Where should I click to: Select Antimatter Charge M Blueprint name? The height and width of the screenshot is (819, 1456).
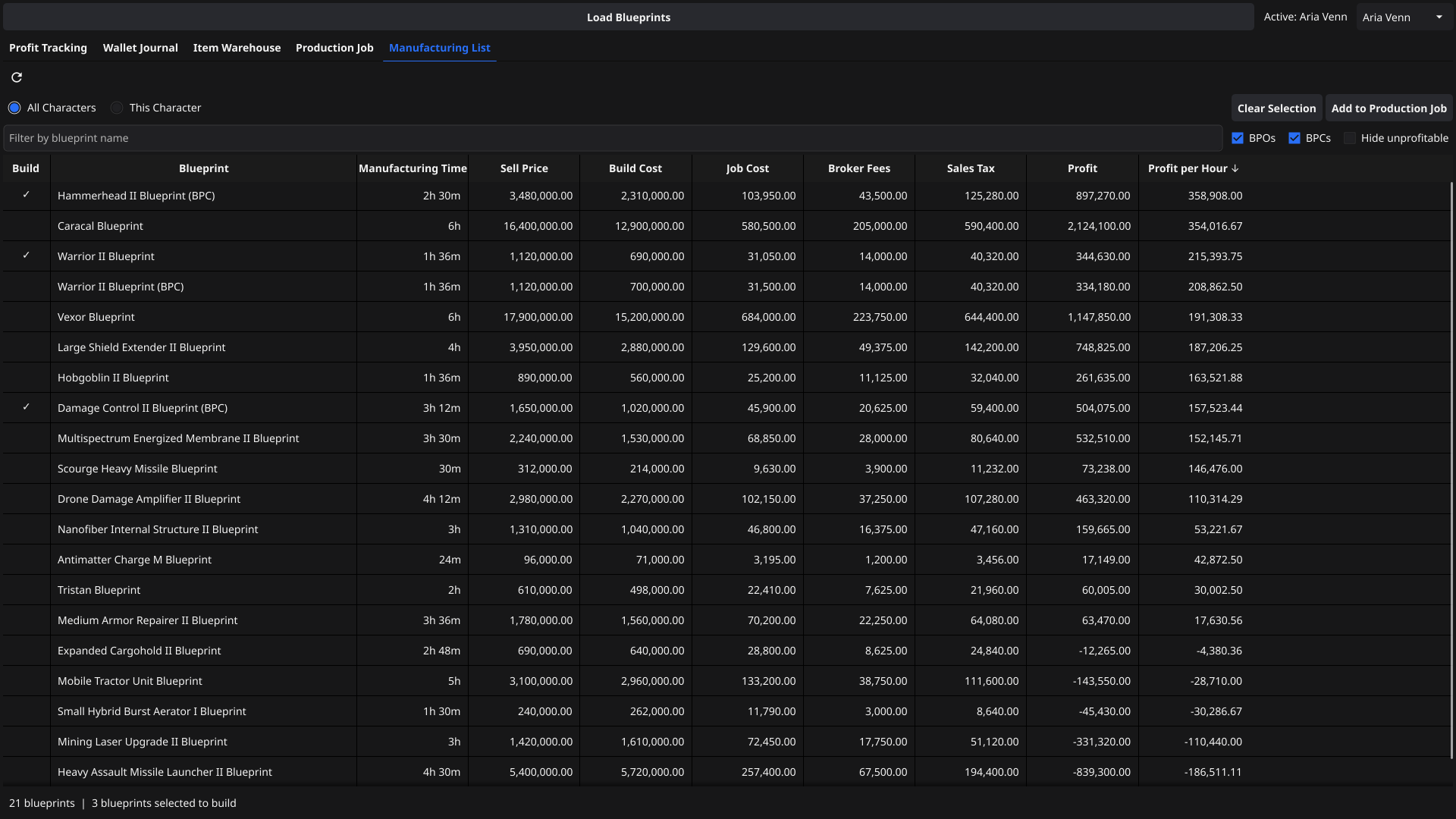[134, 560]
